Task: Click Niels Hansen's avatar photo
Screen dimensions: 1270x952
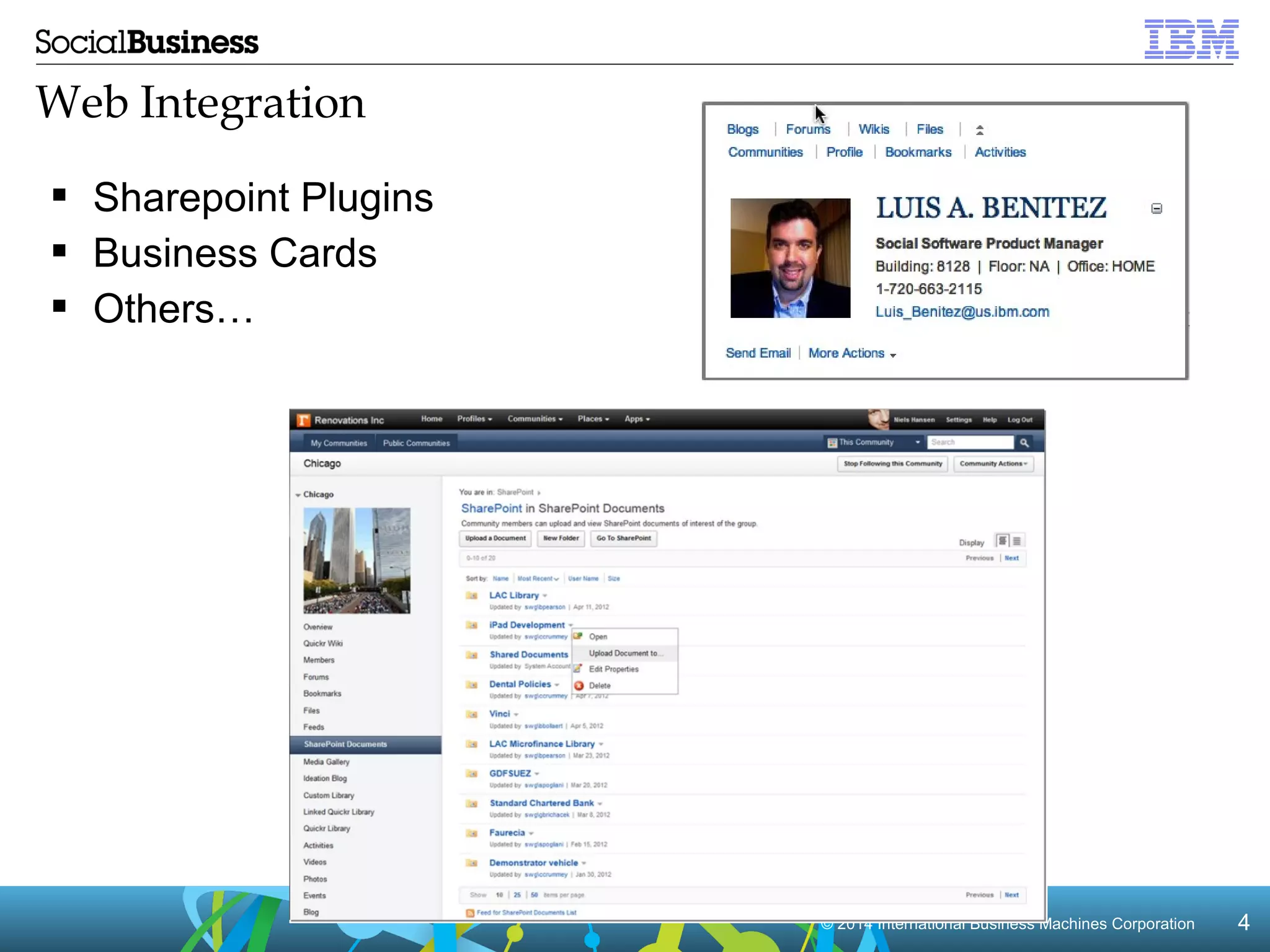Action: tap(878, 420)
